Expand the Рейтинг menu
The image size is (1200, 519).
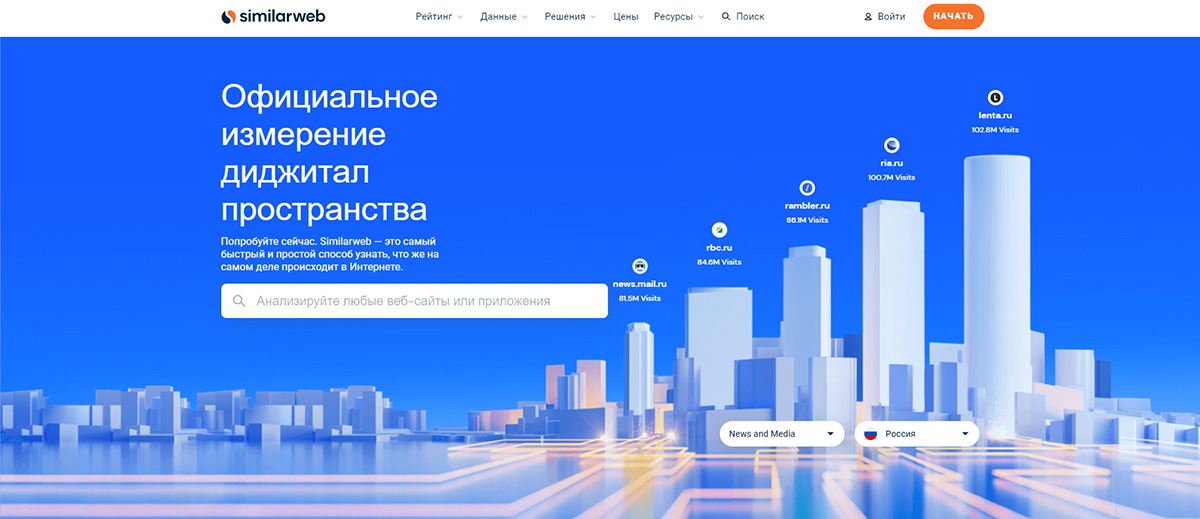pos(439,17)
